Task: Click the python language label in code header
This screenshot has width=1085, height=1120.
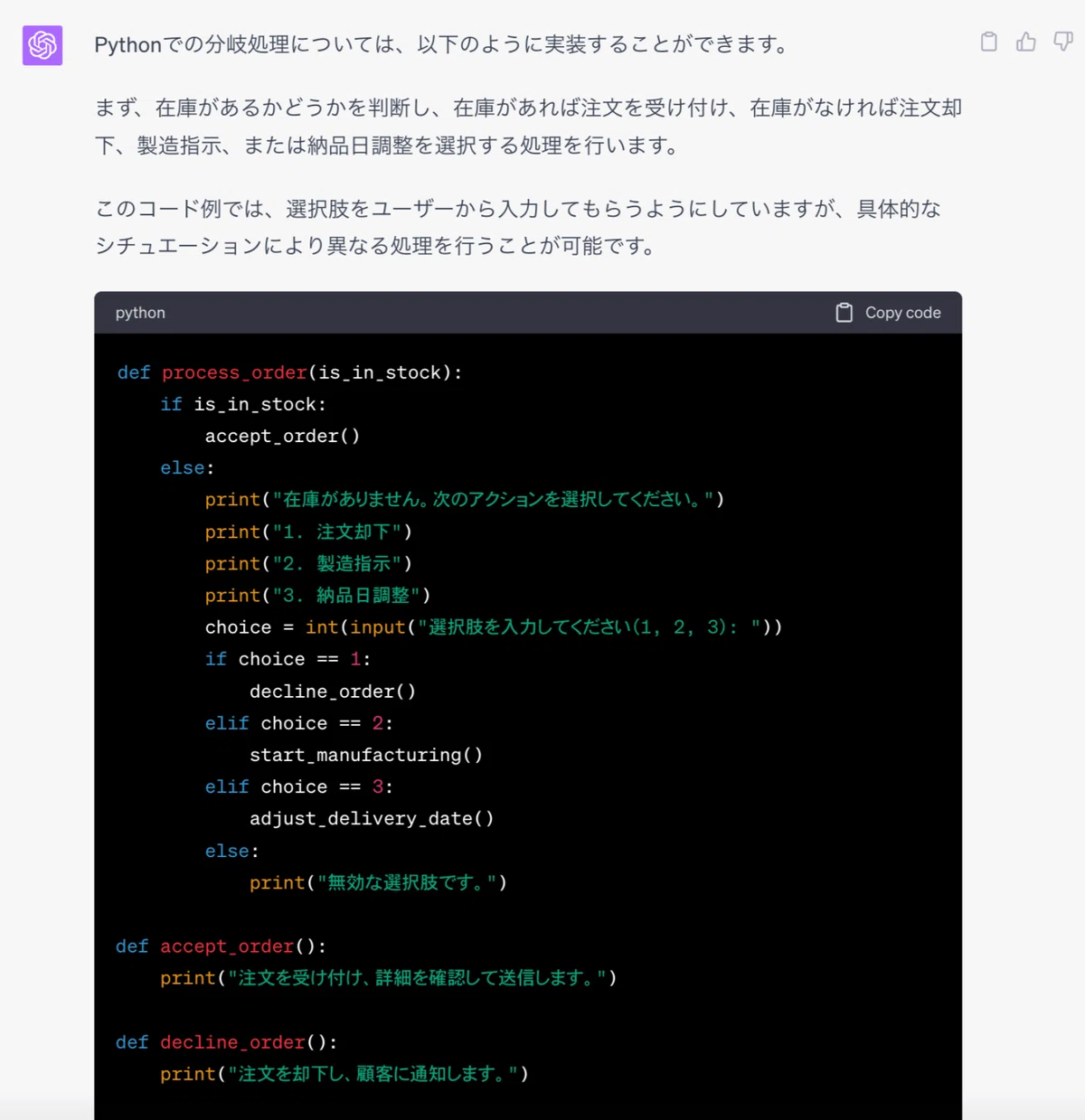Action: point(140,313)
